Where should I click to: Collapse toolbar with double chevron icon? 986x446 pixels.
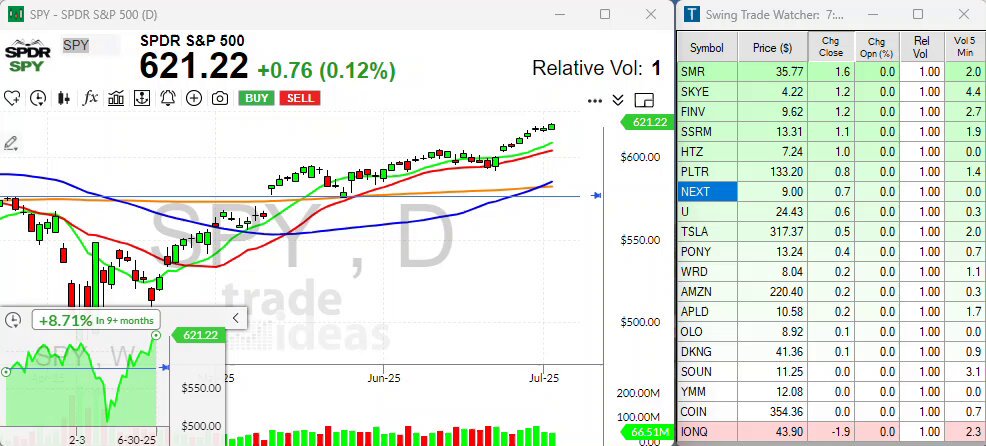coord(618,100)
